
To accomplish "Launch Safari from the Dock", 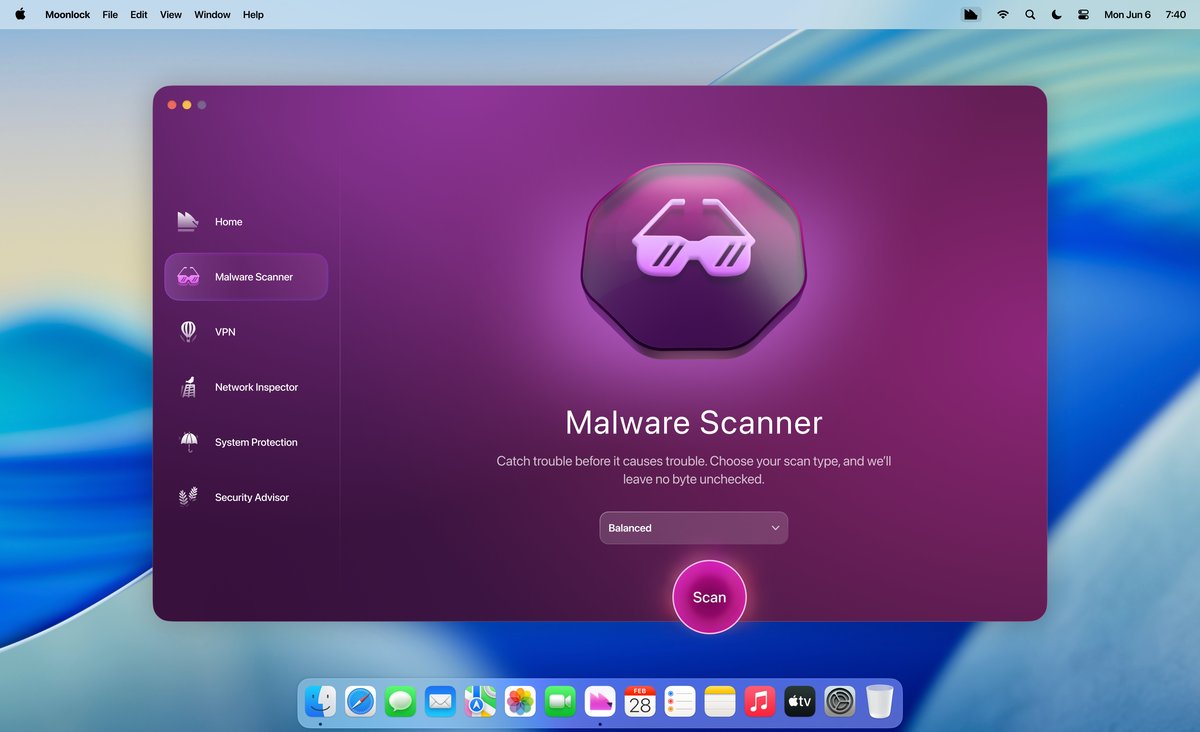I will (360, 702).
